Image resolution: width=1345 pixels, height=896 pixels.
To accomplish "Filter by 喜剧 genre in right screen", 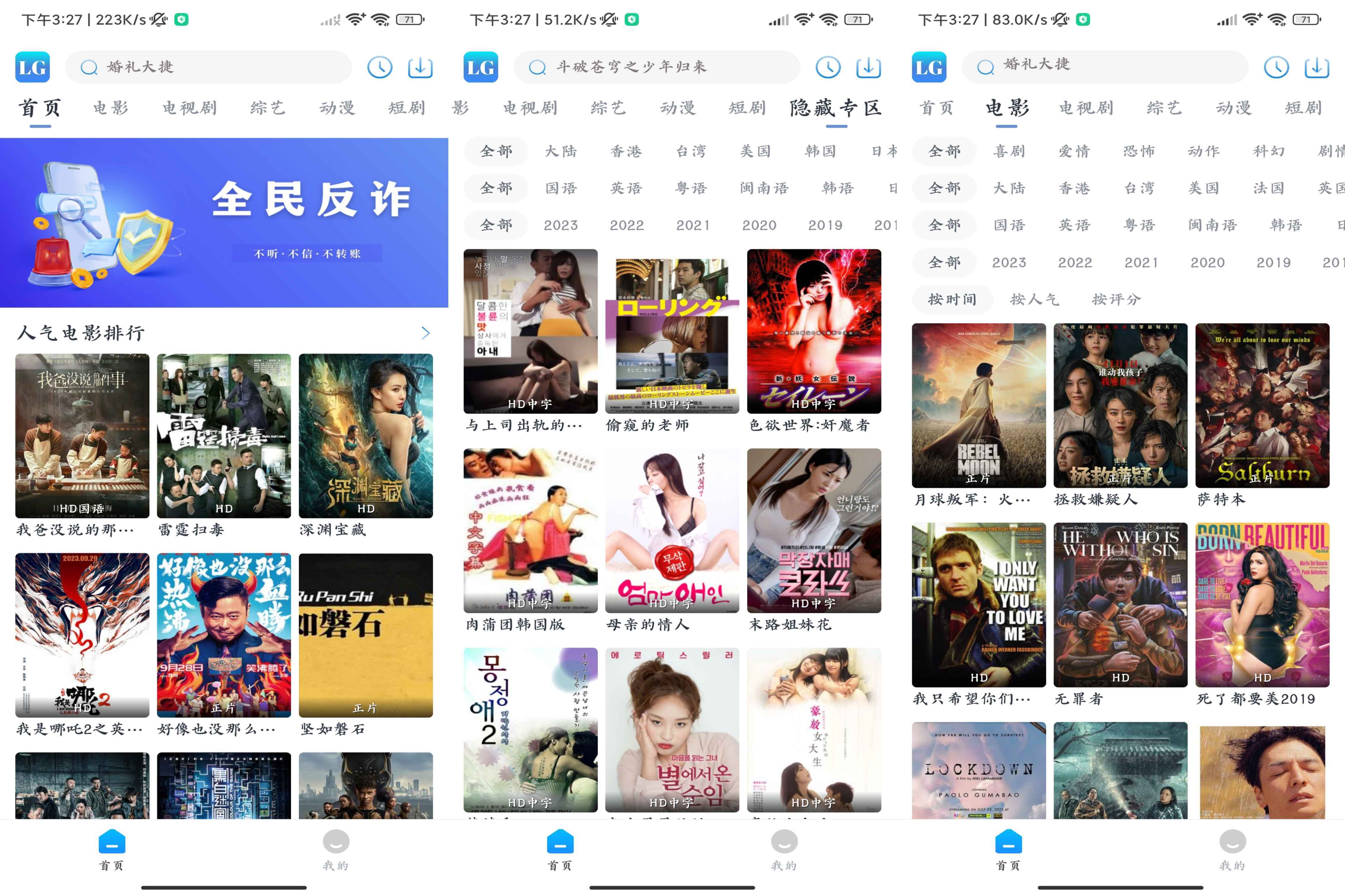I will pyautogui.click(x=1010, y=151).
